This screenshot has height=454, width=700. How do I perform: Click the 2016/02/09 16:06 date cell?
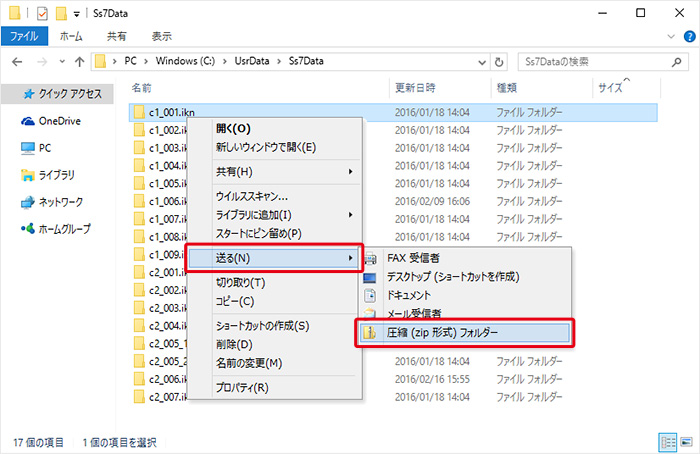point(432,201)
